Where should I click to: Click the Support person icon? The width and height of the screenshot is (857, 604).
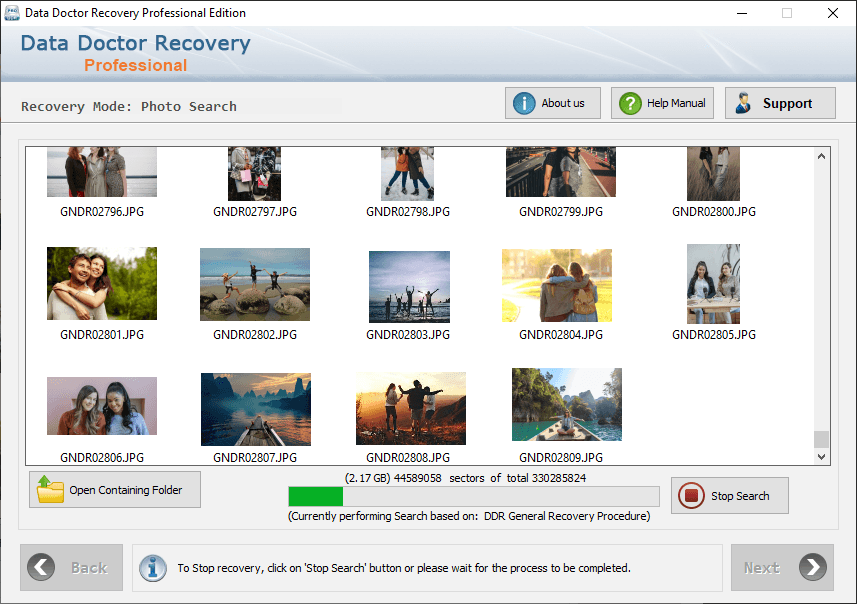(x=743, y=103)
